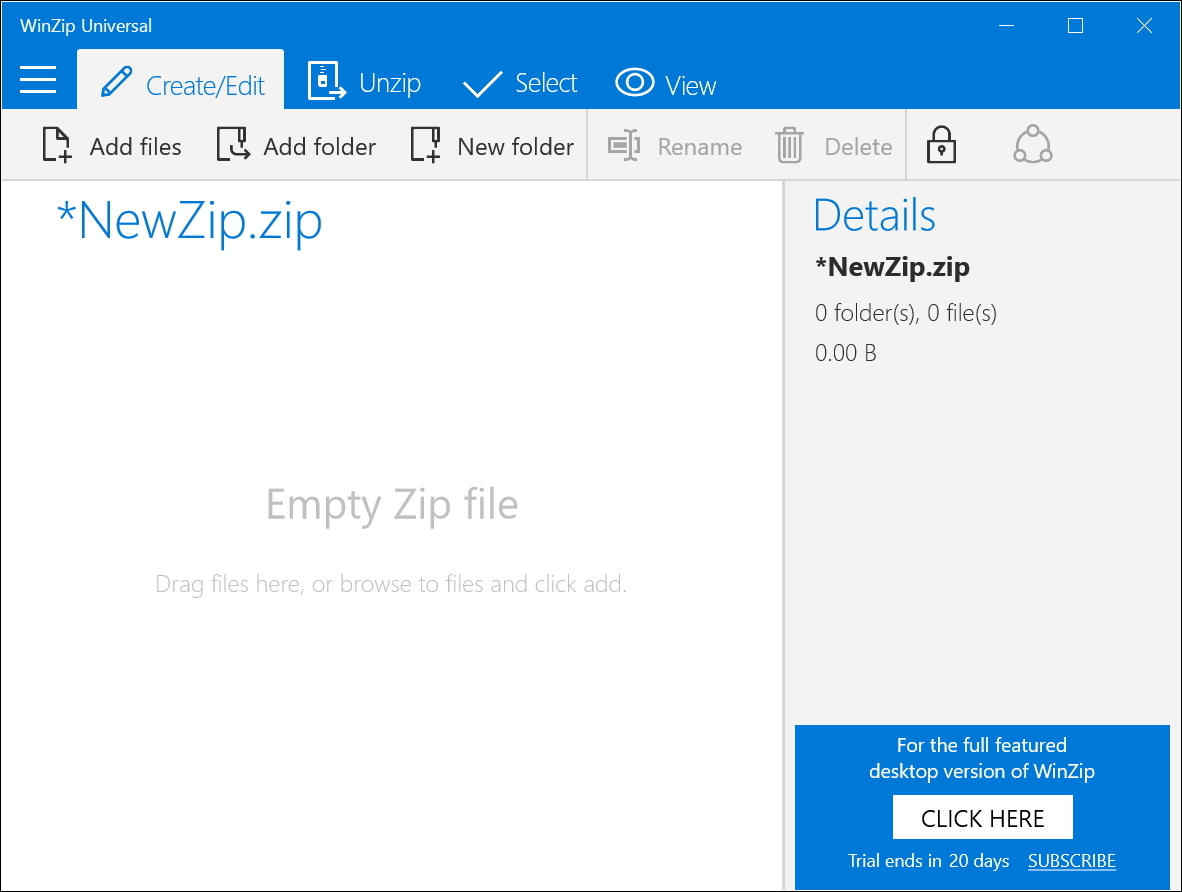Select the *NewZip.zip archive title
Viewport: 1182px width, 892px height.
(x=188, y=221)
